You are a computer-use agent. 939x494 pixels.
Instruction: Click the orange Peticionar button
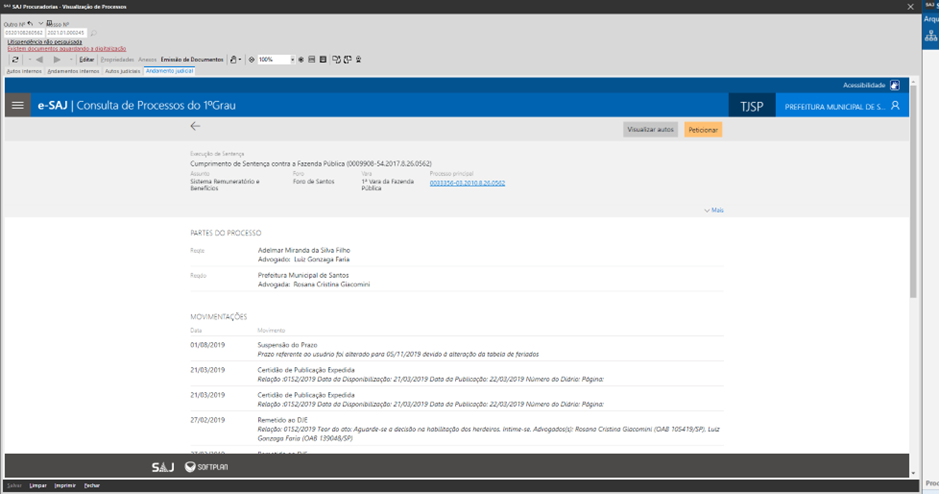tap(703, 130)
